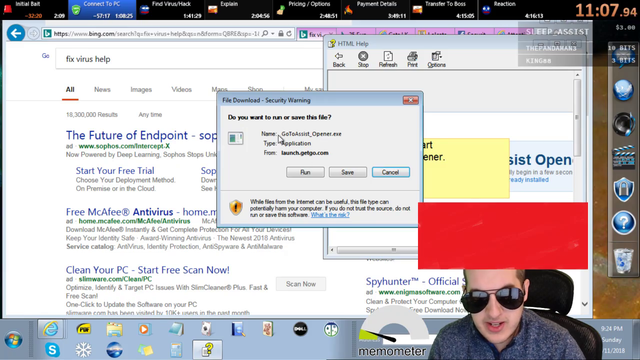Click the search magnifier in IE address bar
The width and height of the screenshot is (640, 360).
(x=265, y=33)
